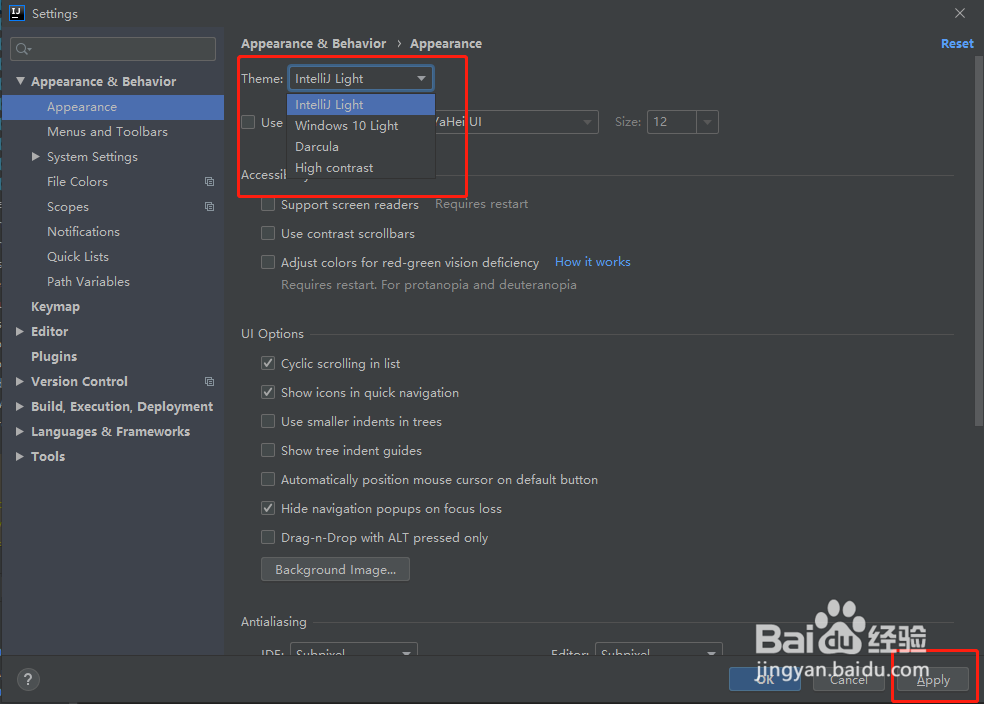Expand the Tools node arrow
This screenshot has width=984, height=704.
coord(19,456)
